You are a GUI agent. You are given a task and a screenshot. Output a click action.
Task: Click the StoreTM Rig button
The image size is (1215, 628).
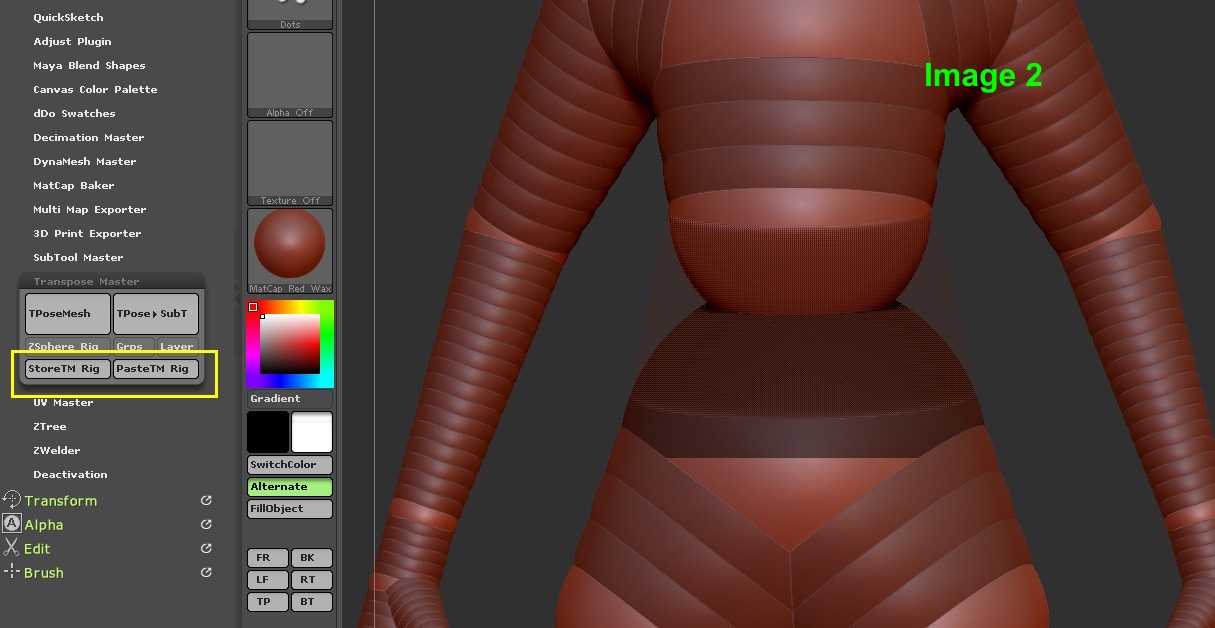click(67, 368)
